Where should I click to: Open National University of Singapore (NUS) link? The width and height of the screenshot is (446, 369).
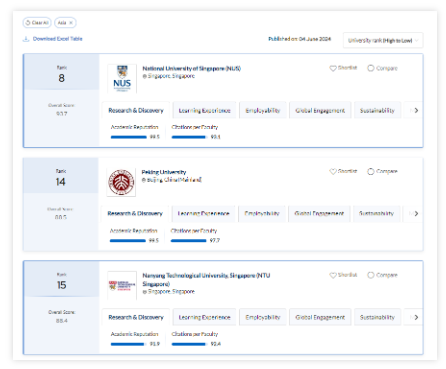tap(192, 68)
